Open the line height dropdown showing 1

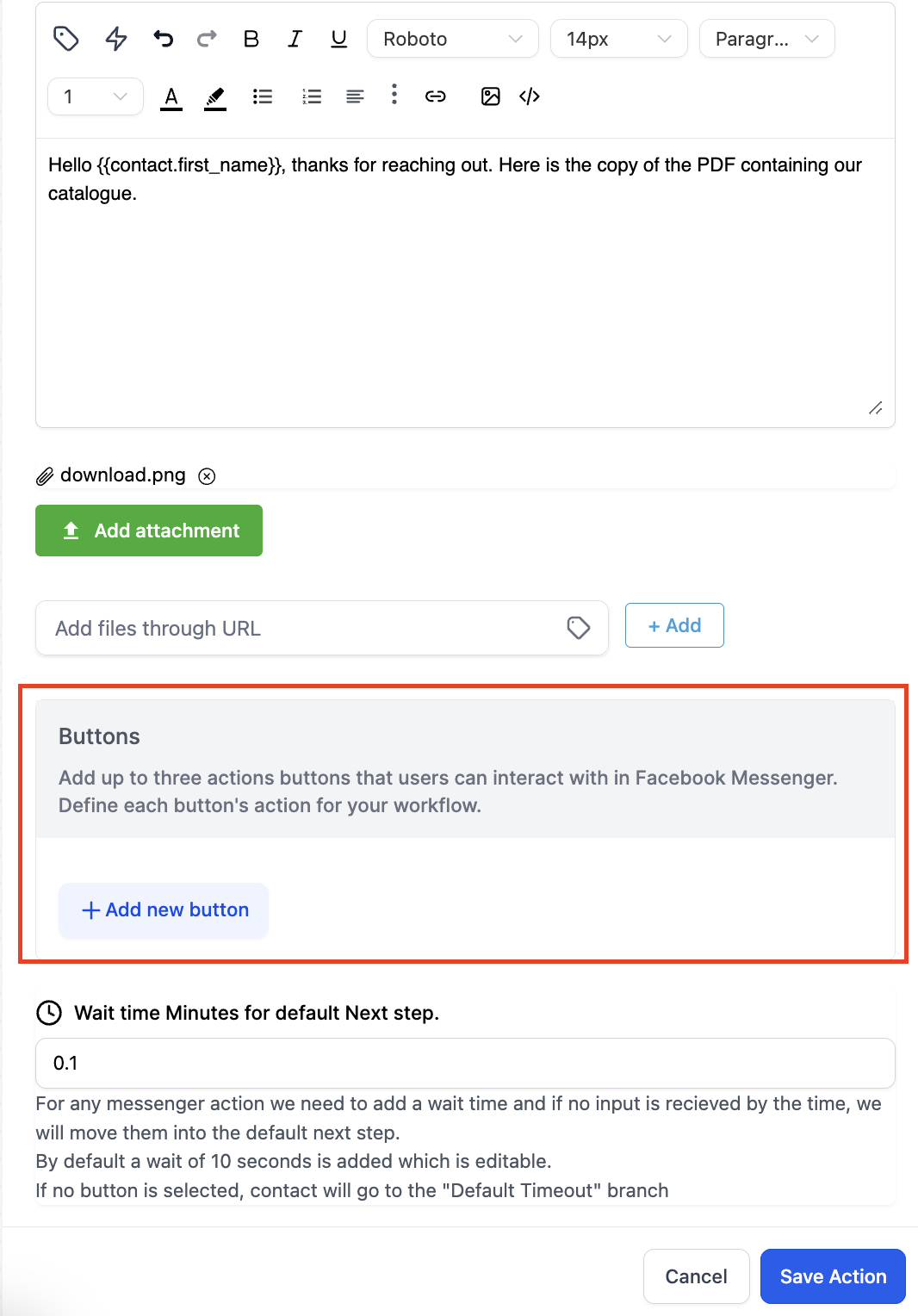coord(96,96)
